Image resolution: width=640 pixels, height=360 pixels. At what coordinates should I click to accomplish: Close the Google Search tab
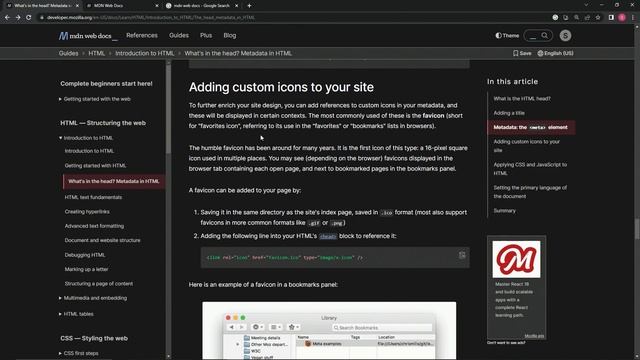pos(236,6)
